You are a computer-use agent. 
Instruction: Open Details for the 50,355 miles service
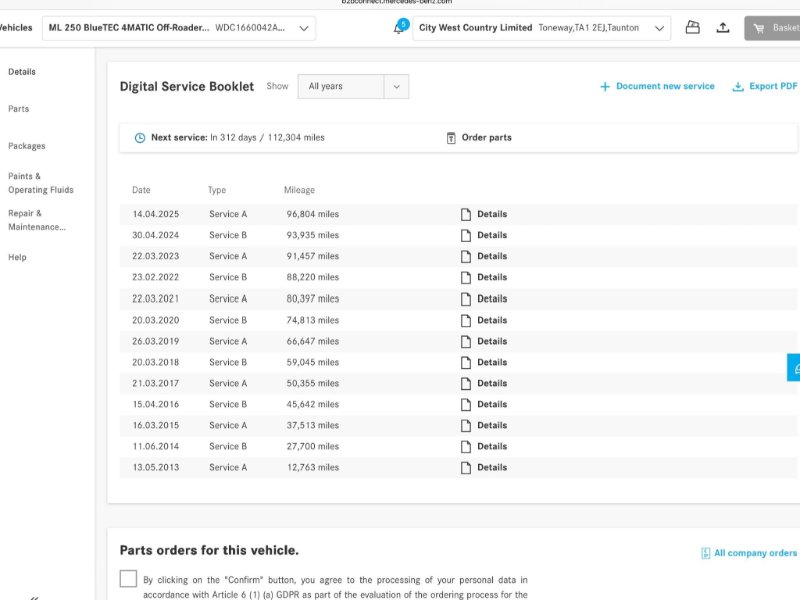coord(492,383)
